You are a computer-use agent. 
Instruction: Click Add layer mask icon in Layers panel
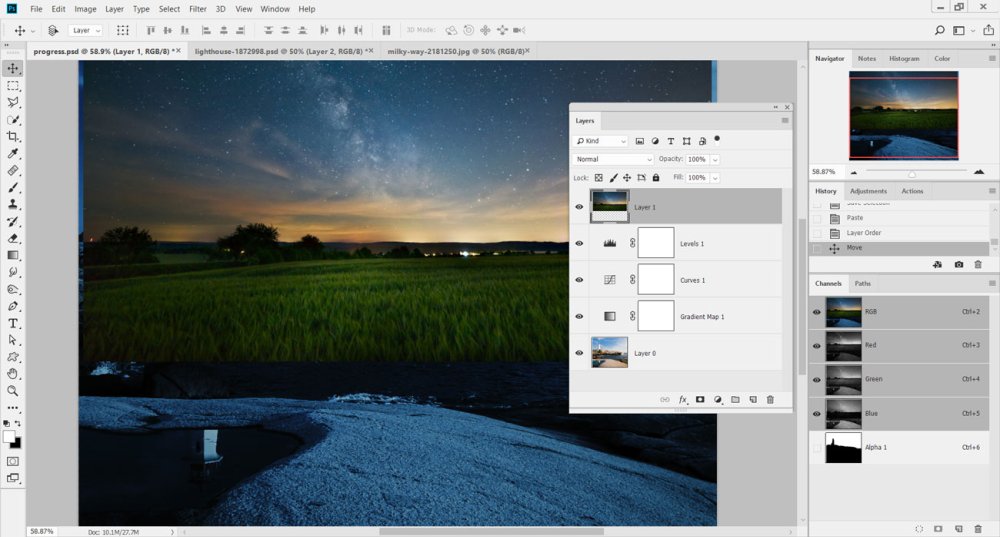click(x=700, y=399)
